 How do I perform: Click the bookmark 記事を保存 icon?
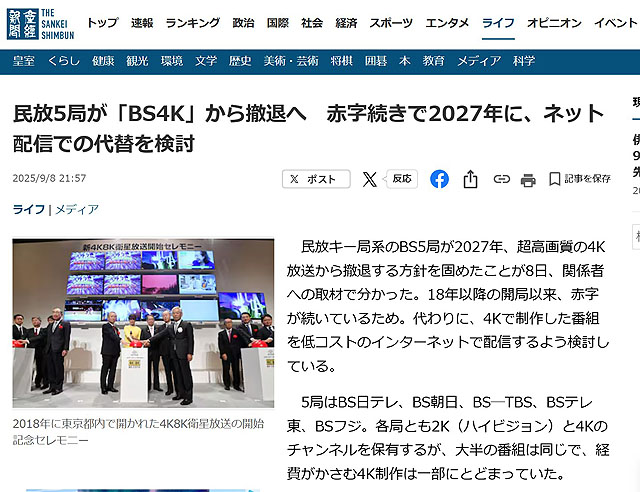580,179
